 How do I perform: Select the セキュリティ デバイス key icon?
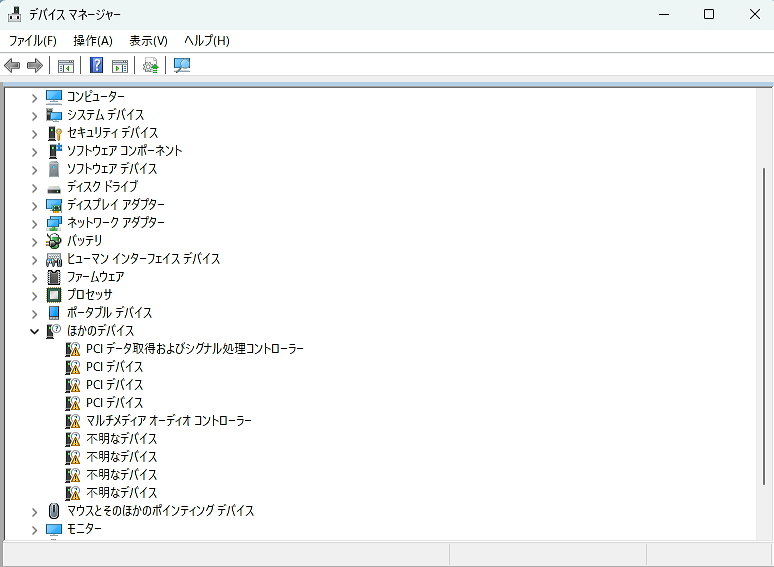(x=54, y=133)
